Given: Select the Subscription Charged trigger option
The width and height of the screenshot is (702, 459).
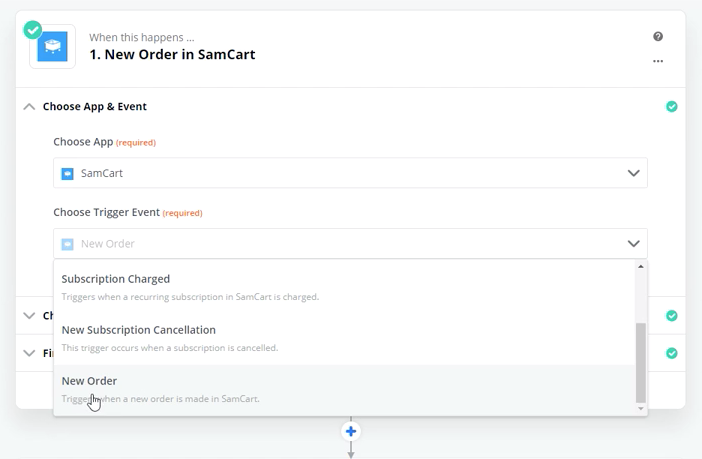Looking at the screenshot, I should coord(344,287).
